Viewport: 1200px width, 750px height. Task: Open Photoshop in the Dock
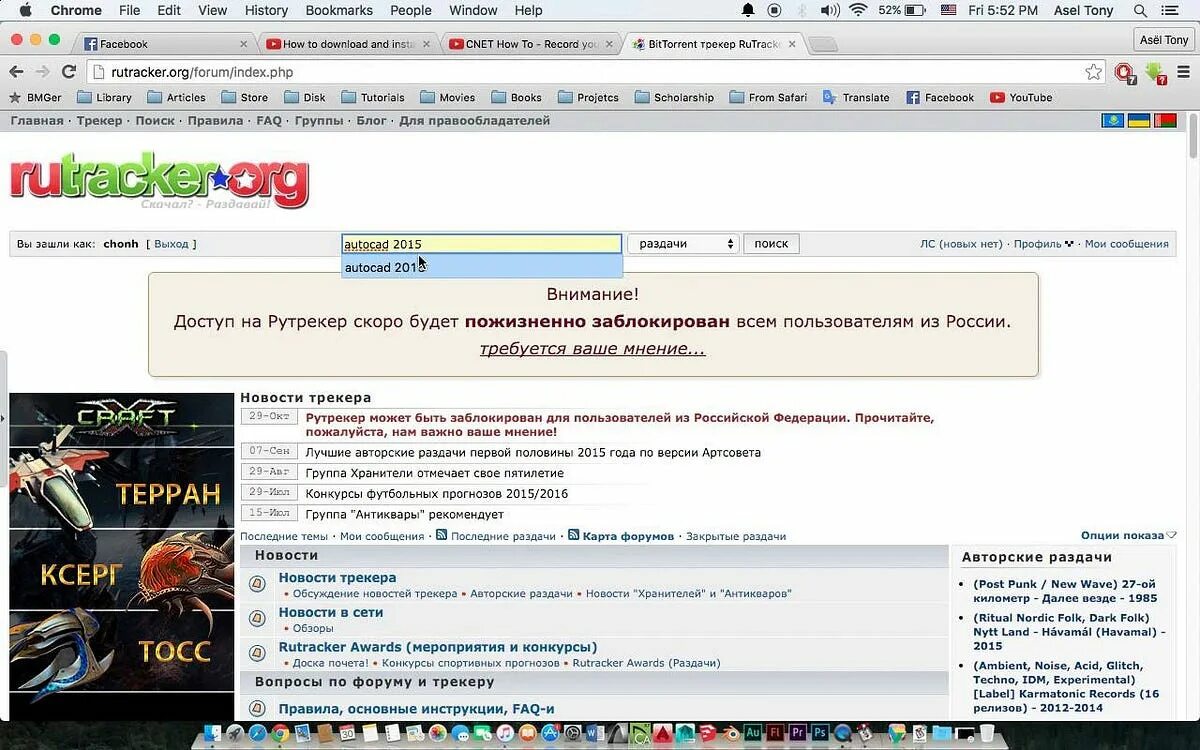click(x=820, y=734)
